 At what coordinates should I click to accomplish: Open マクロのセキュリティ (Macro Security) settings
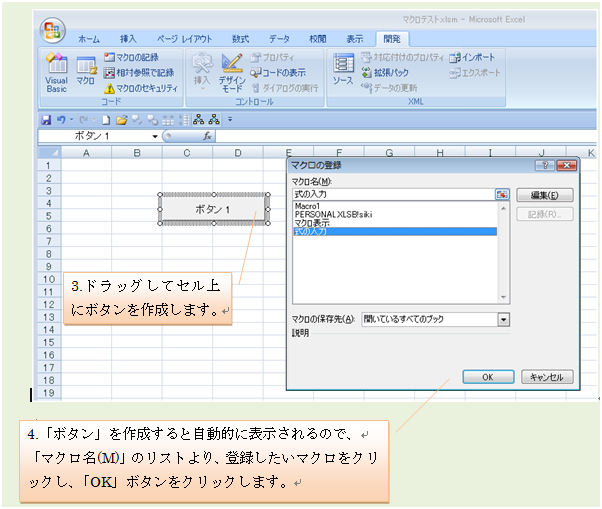(x=141, y=88)
